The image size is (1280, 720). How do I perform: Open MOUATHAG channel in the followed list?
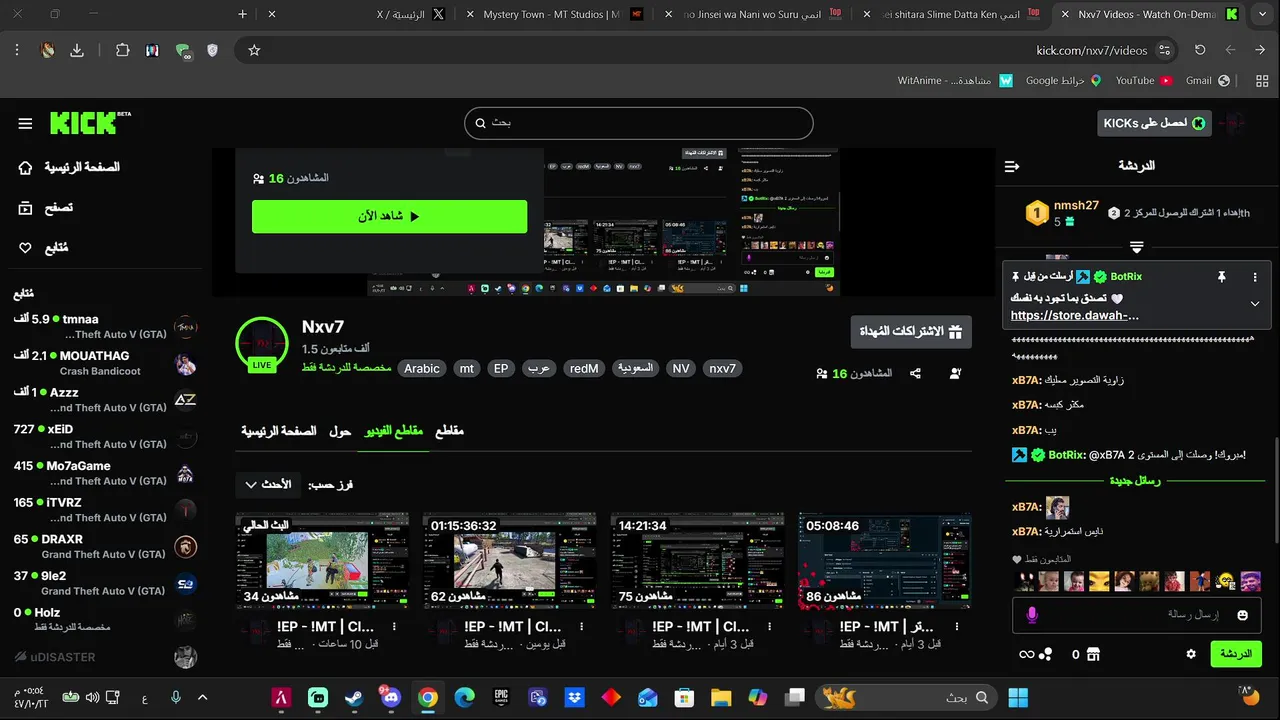pyautogui.click(x=105, y=363)
